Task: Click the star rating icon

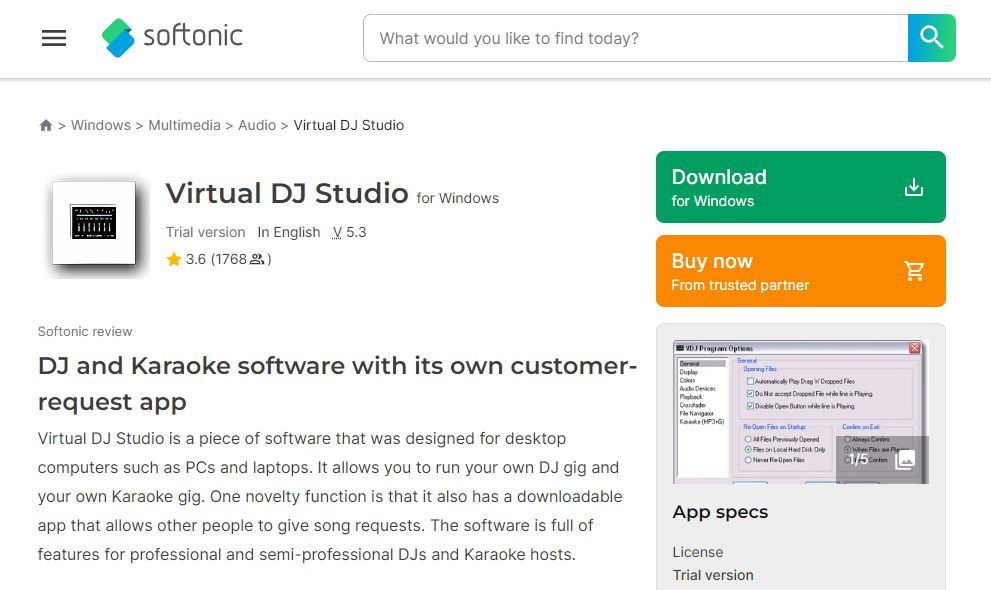Action: [174, 259]
